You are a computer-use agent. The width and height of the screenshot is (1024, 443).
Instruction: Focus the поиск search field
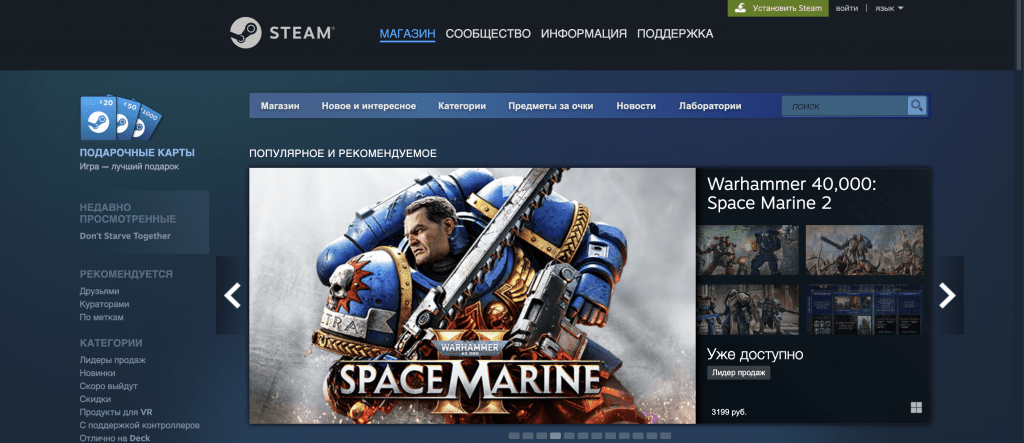coord(845,106)
